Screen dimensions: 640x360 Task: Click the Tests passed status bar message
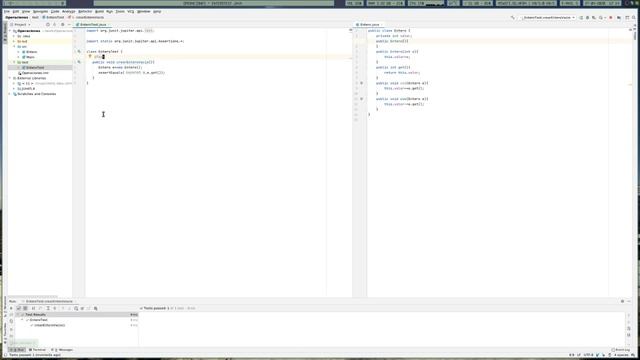[35, 355]
